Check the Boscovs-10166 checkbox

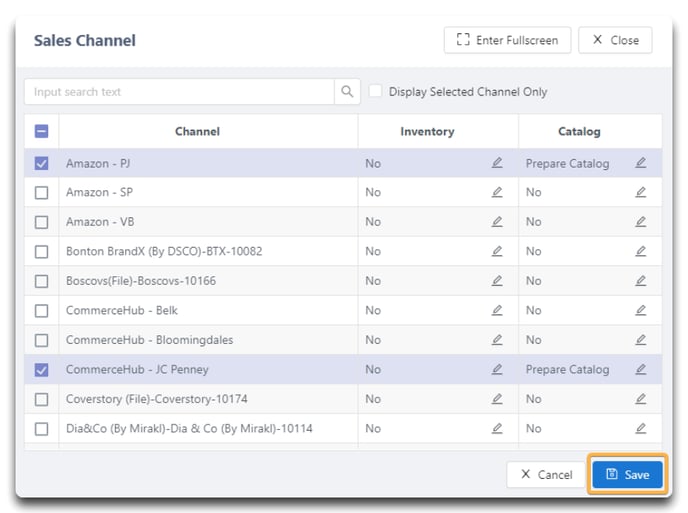click(42, 281)
